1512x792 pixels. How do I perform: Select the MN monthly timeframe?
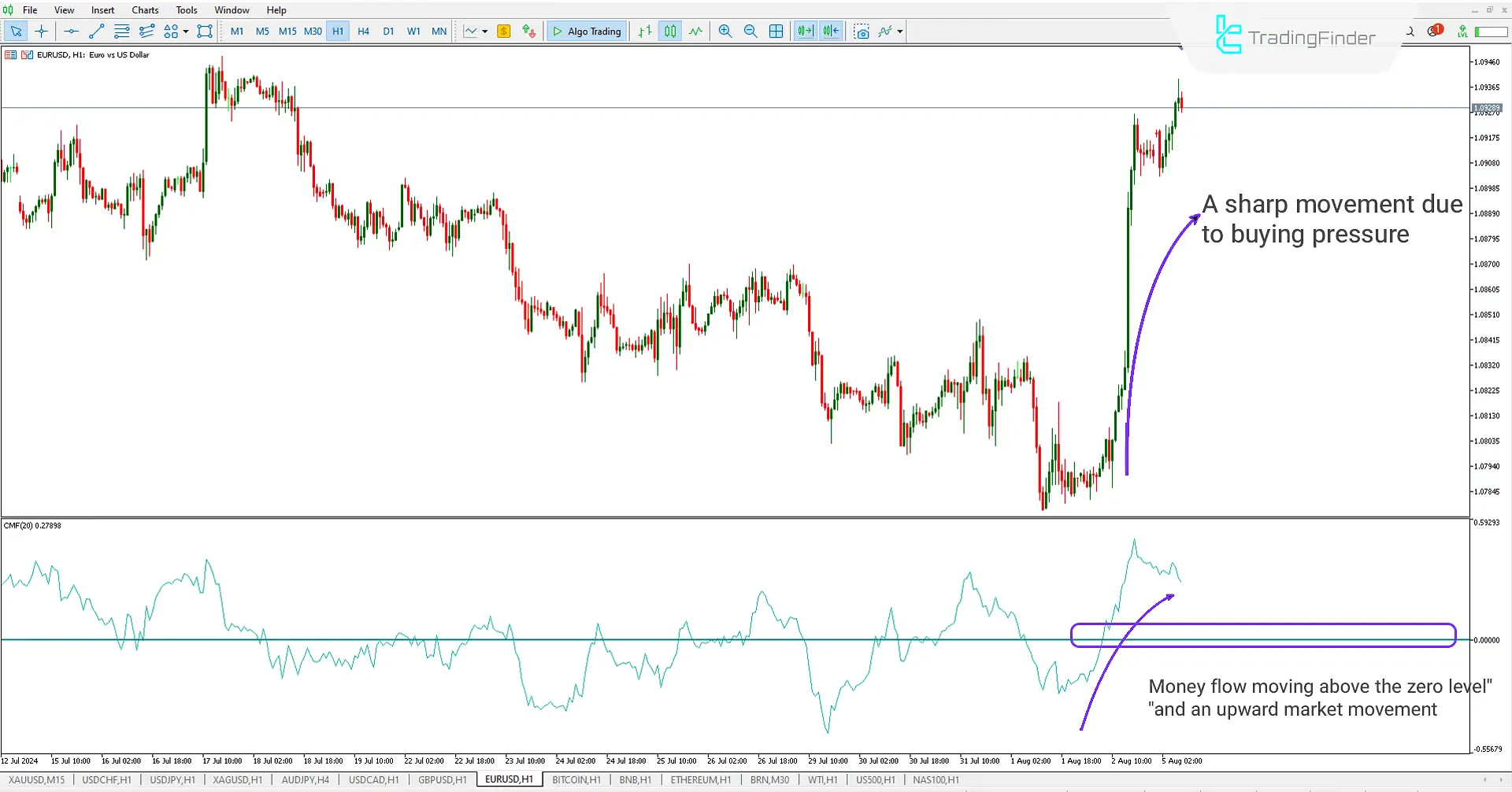pyautogui.click(x=439, y=31)
